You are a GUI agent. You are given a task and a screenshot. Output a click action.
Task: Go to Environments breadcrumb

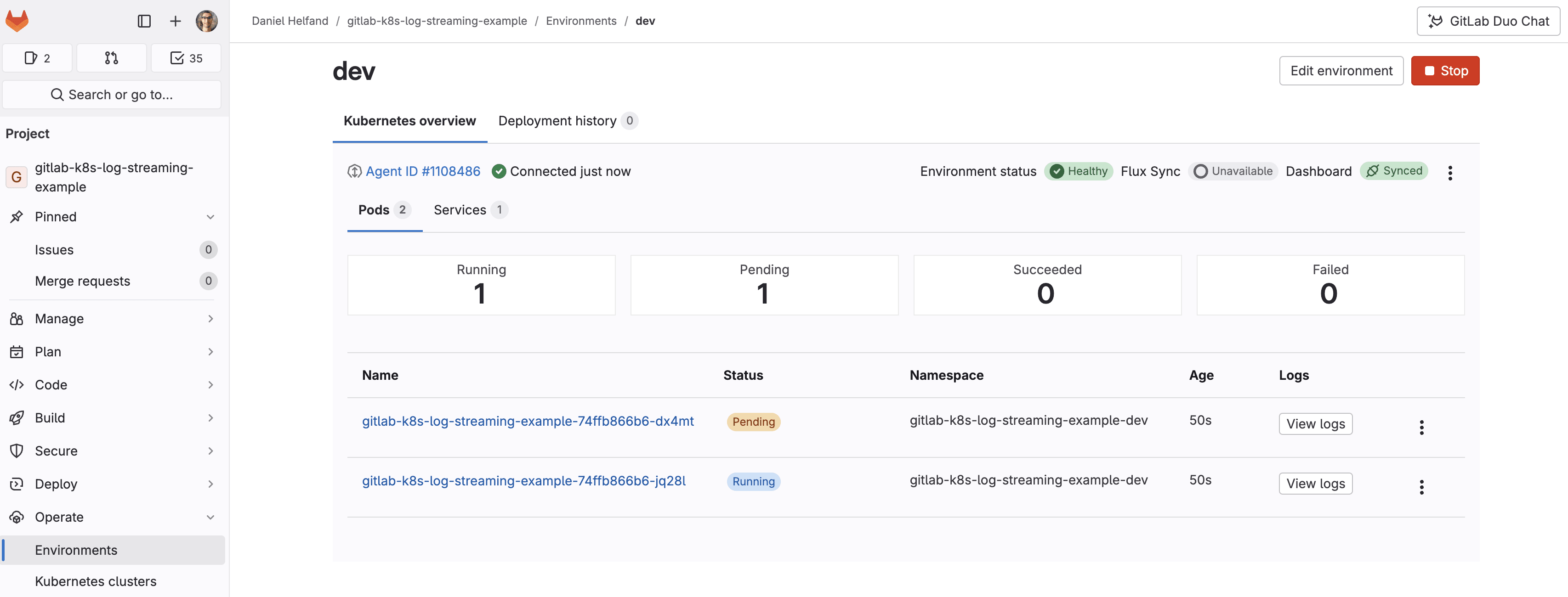pyautogui.click(x=581, y=21)
